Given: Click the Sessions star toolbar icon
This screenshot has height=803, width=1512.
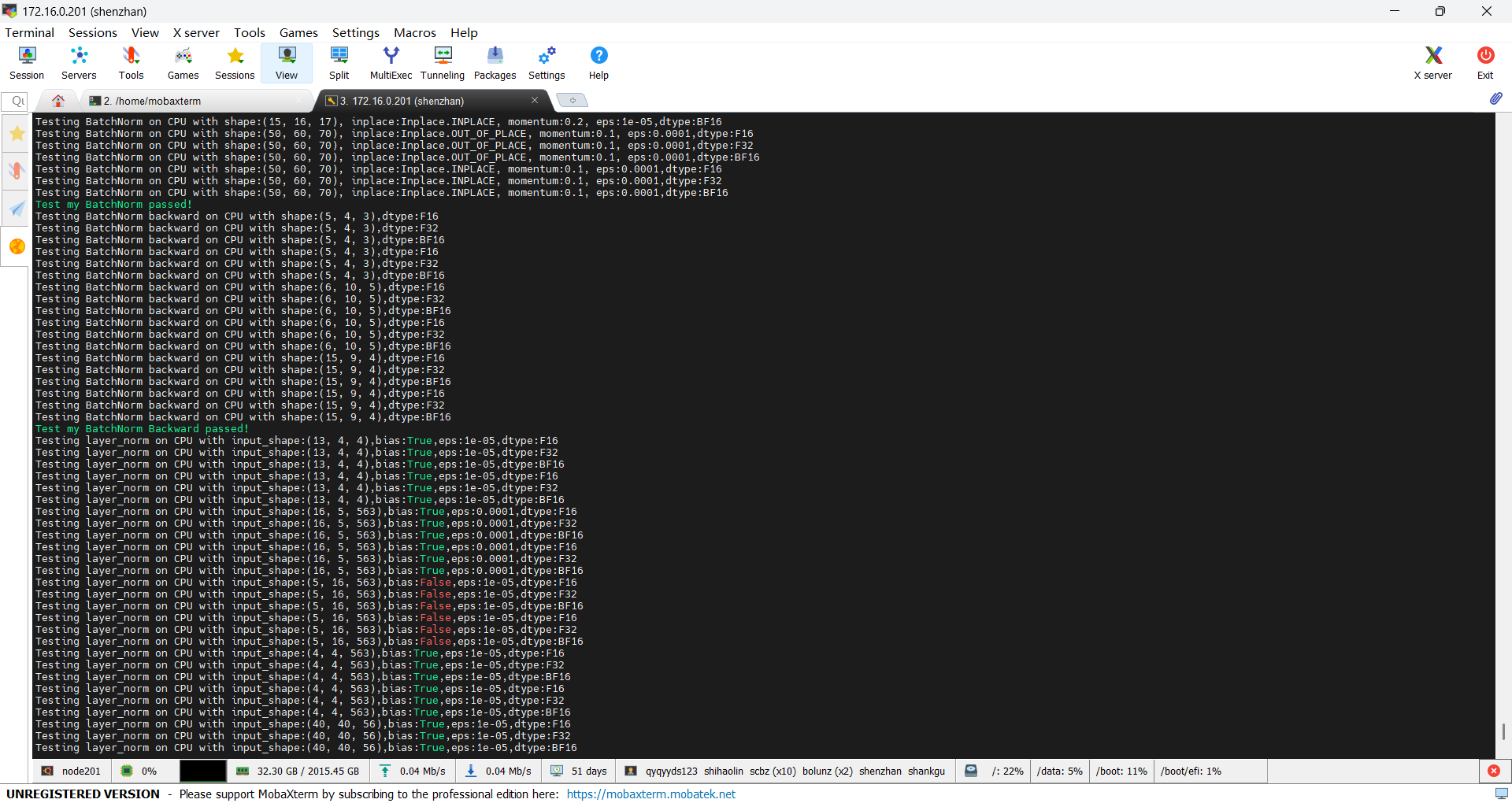Looking at the screenshot, I should tap(235, 62).
